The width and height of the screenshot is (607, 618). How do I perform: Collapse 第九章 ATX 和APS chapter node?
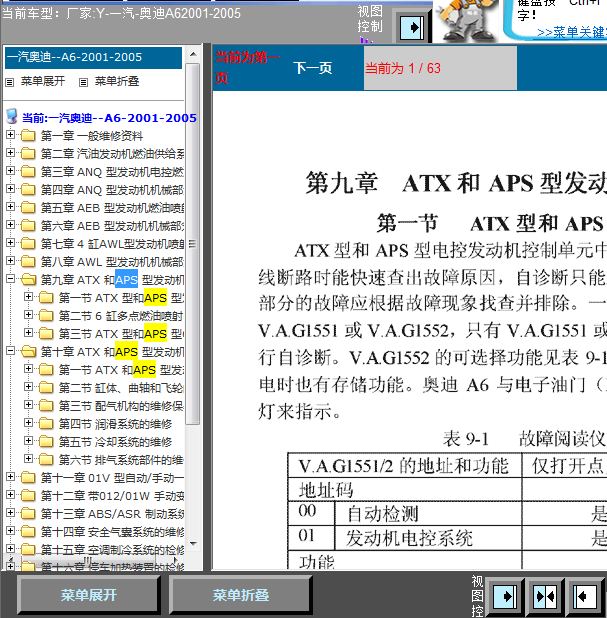point(11,279)
